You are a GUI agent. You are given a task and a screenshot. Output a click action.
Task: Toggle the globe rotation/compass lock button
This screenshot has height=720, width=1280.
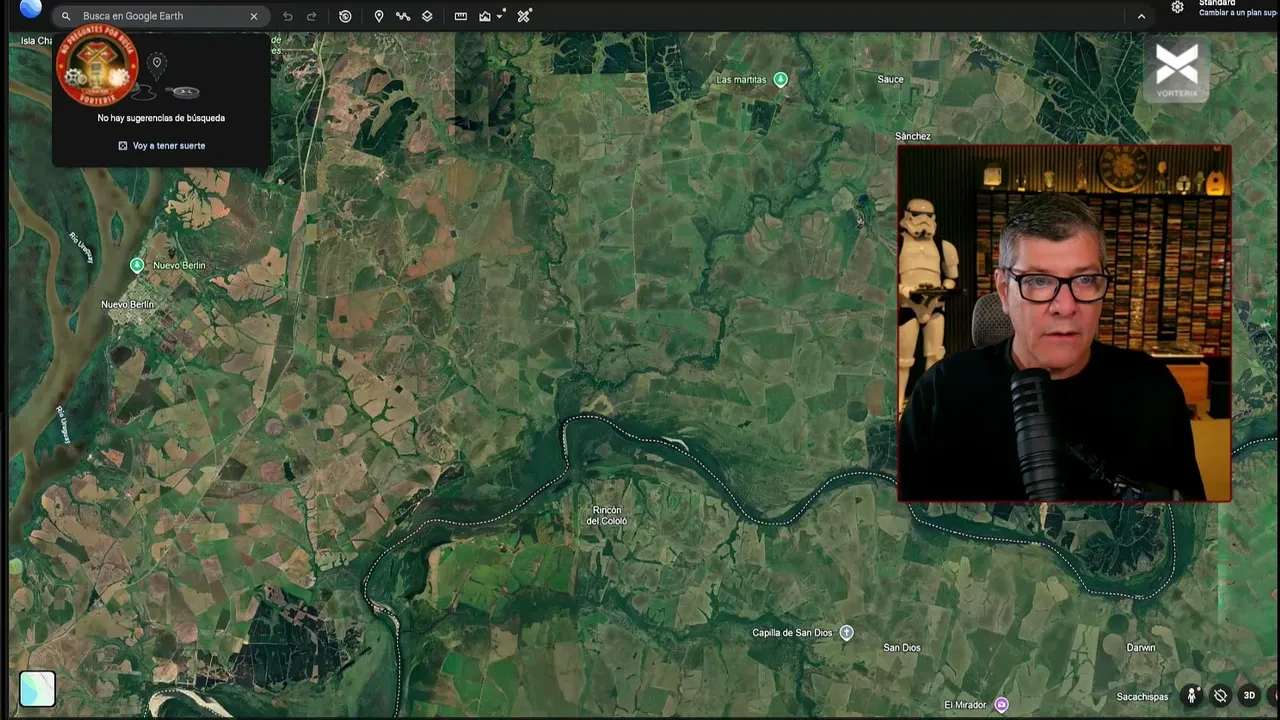(1220, 695)
